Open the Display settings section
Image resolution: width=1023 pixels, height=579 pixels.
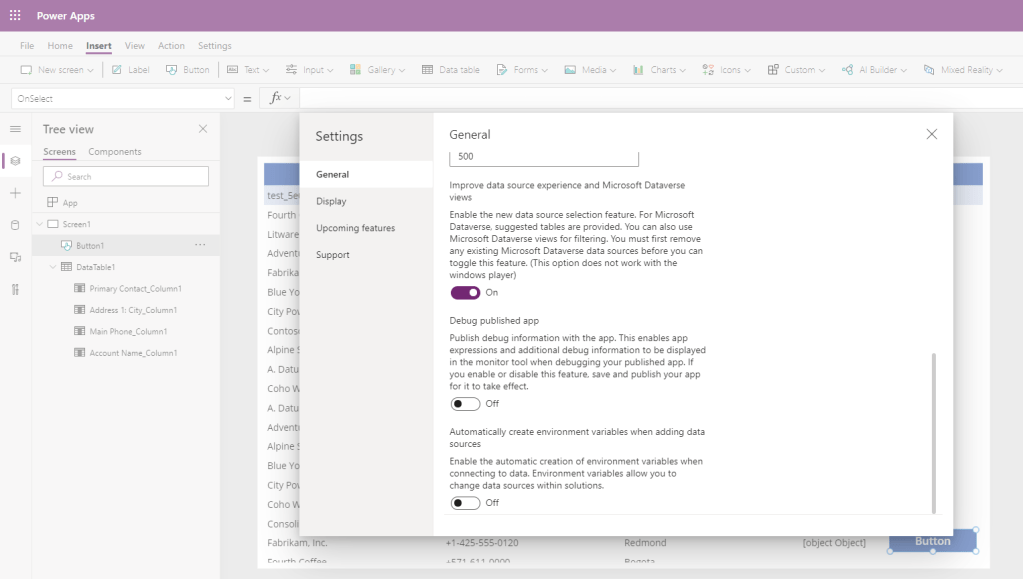tap(331, 201)
